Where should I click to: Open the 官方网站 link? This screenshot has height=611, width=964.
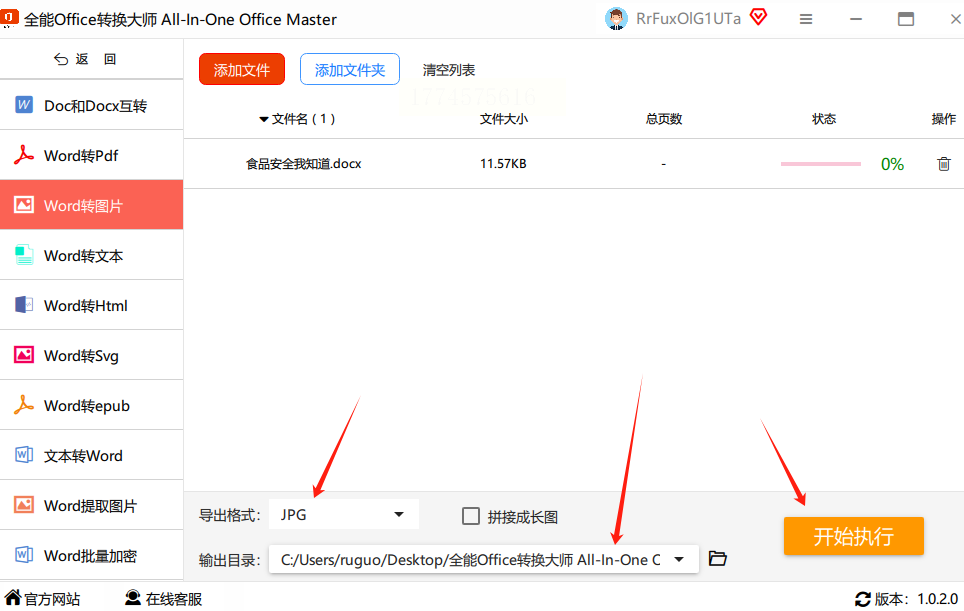(42, 598)
